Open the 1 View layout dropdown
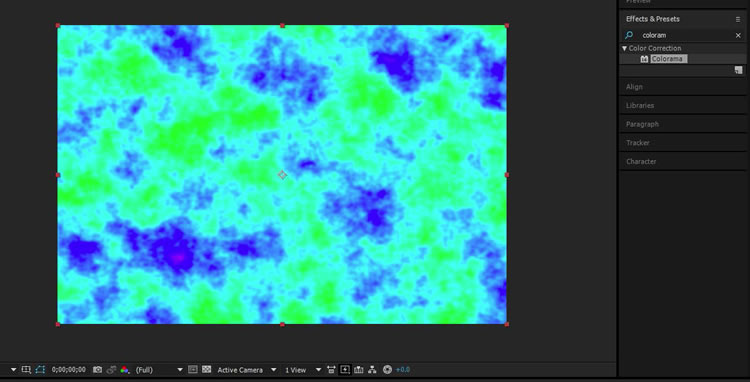 click(303, 370)
